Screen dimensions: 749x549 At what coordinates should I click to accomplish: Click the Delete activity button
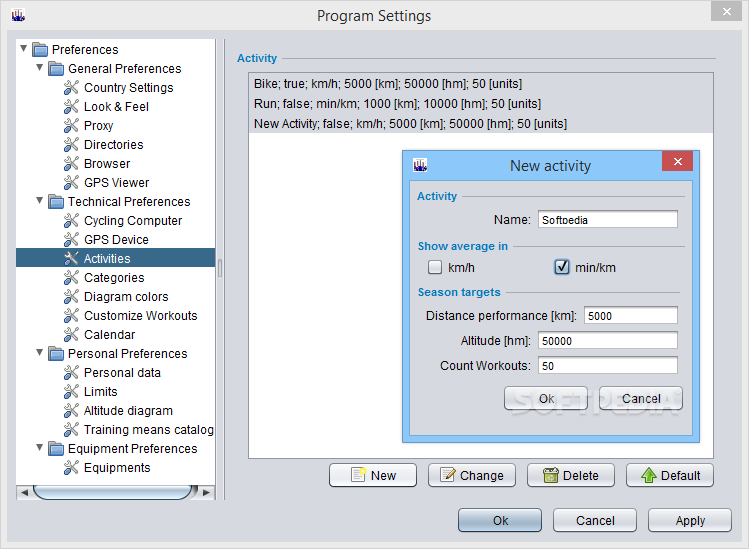[x=571, y=475]
